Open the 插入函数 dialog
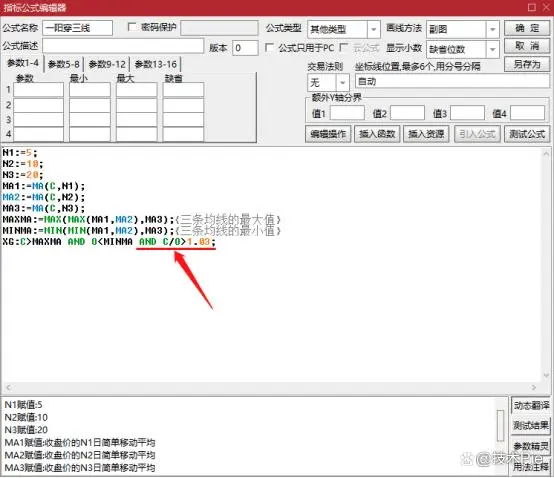The height and width of the screenshot is (478, 554). (377, 134)
